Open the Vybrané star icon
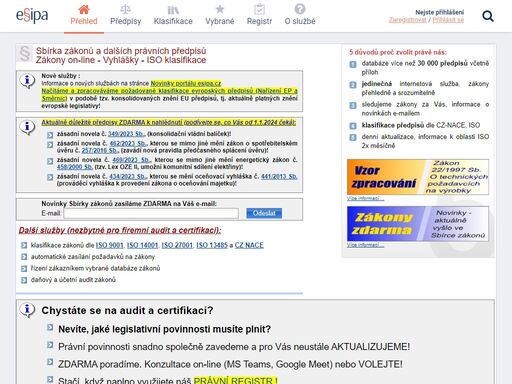 [220, 9]
